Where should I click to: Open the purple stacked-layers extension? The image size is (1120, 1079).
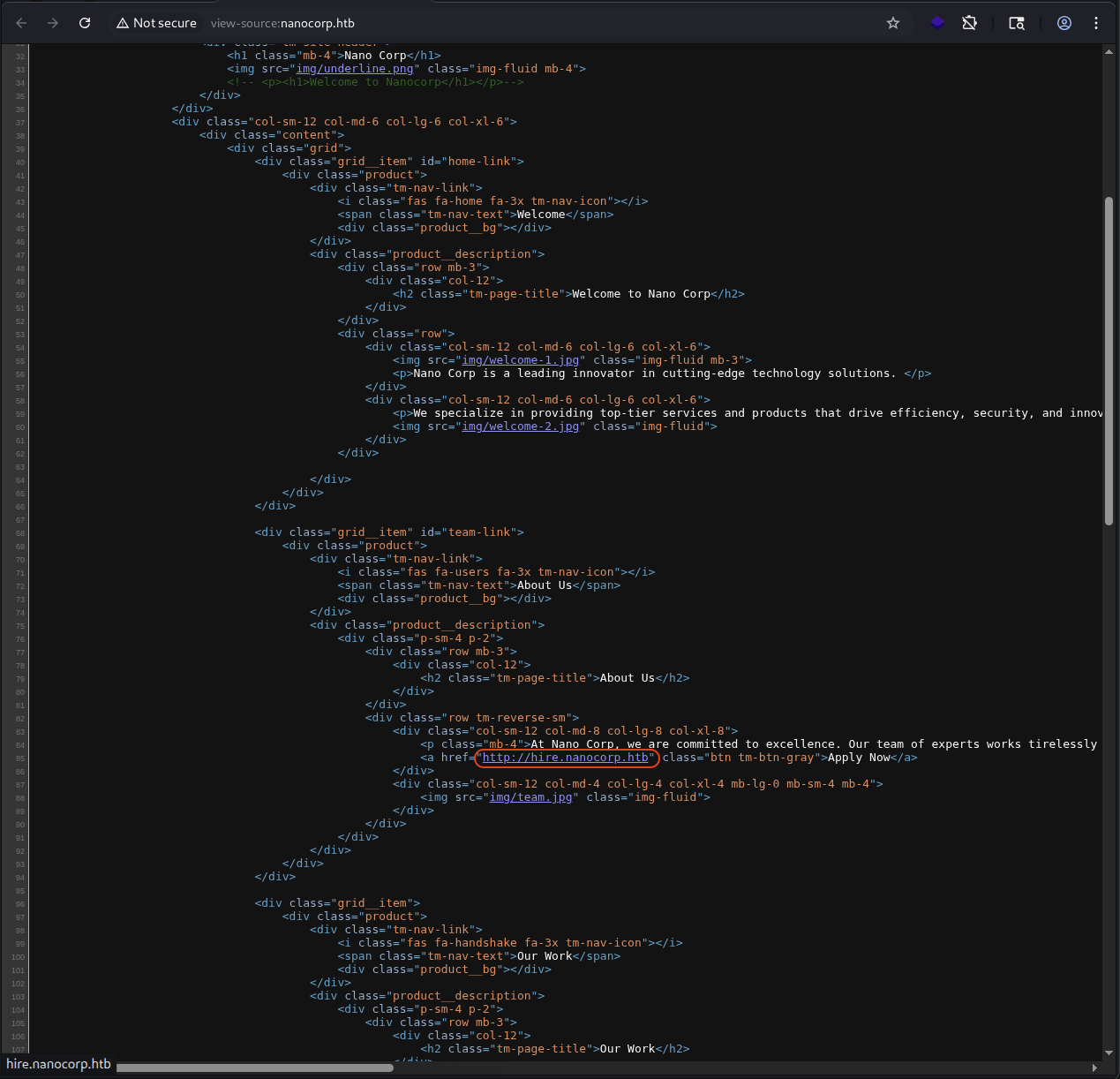pyautogui.click(x=937, y=23)
